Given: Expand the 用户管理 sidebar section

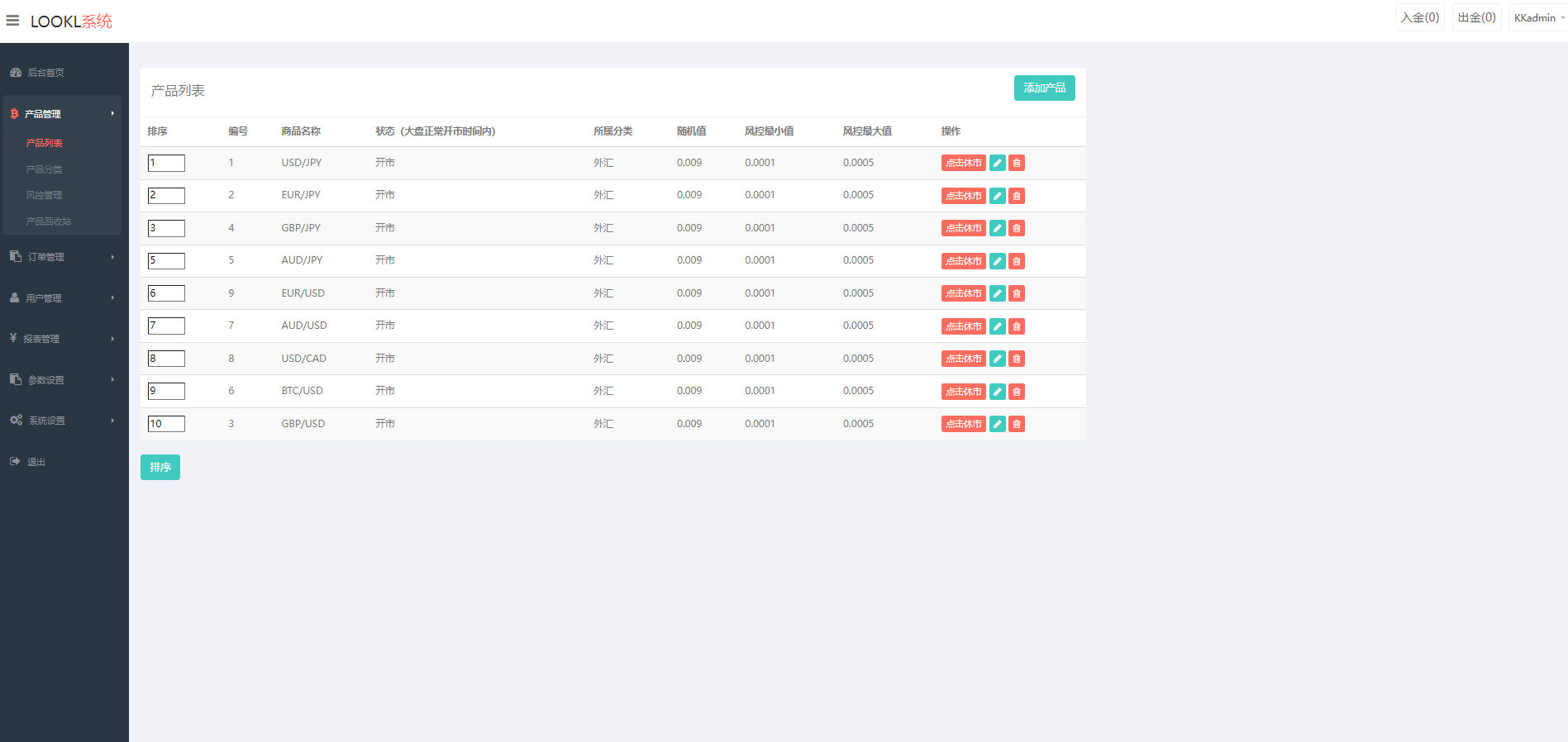Looking at the screenshot, I should (62, 298).
